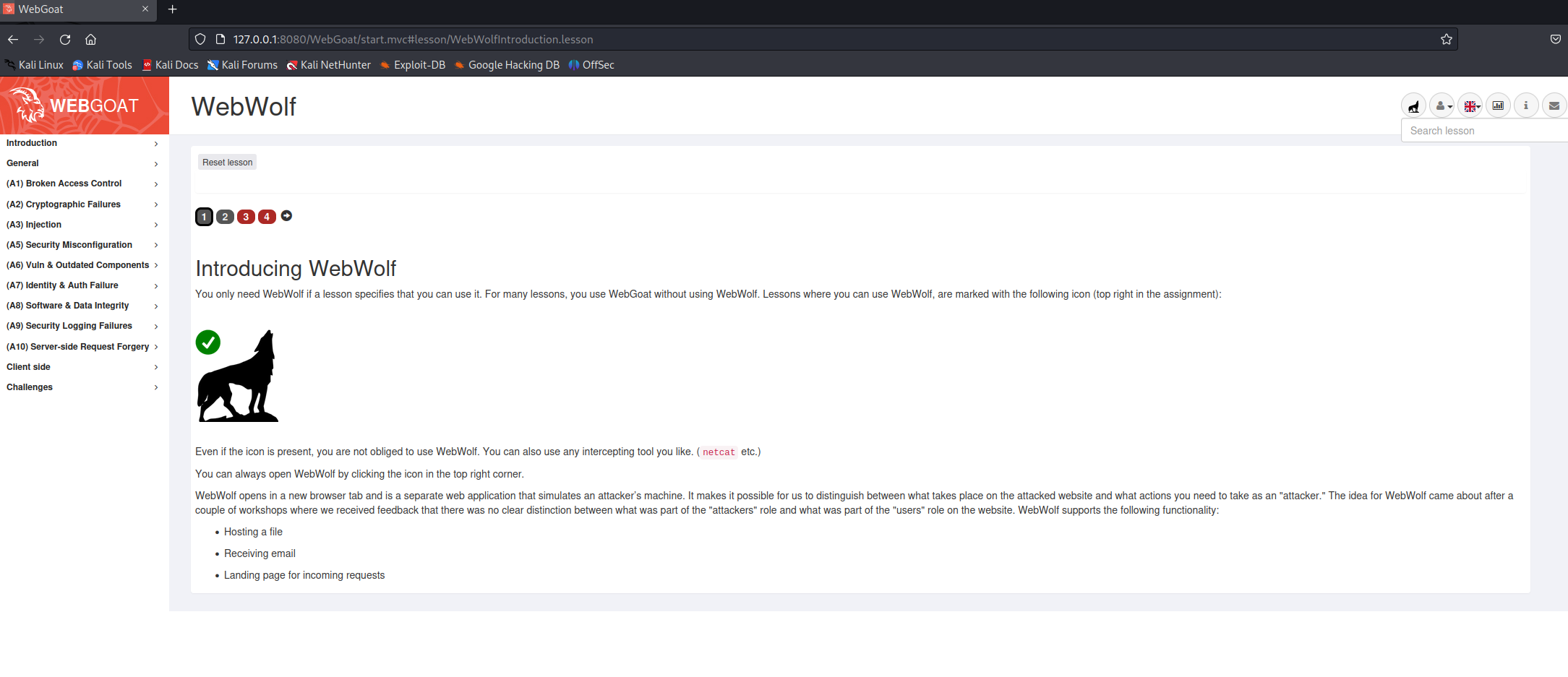Open the Kali Docs bookmark
Image resolution: width=1568 pixels, height=677 pixels.
171,65
